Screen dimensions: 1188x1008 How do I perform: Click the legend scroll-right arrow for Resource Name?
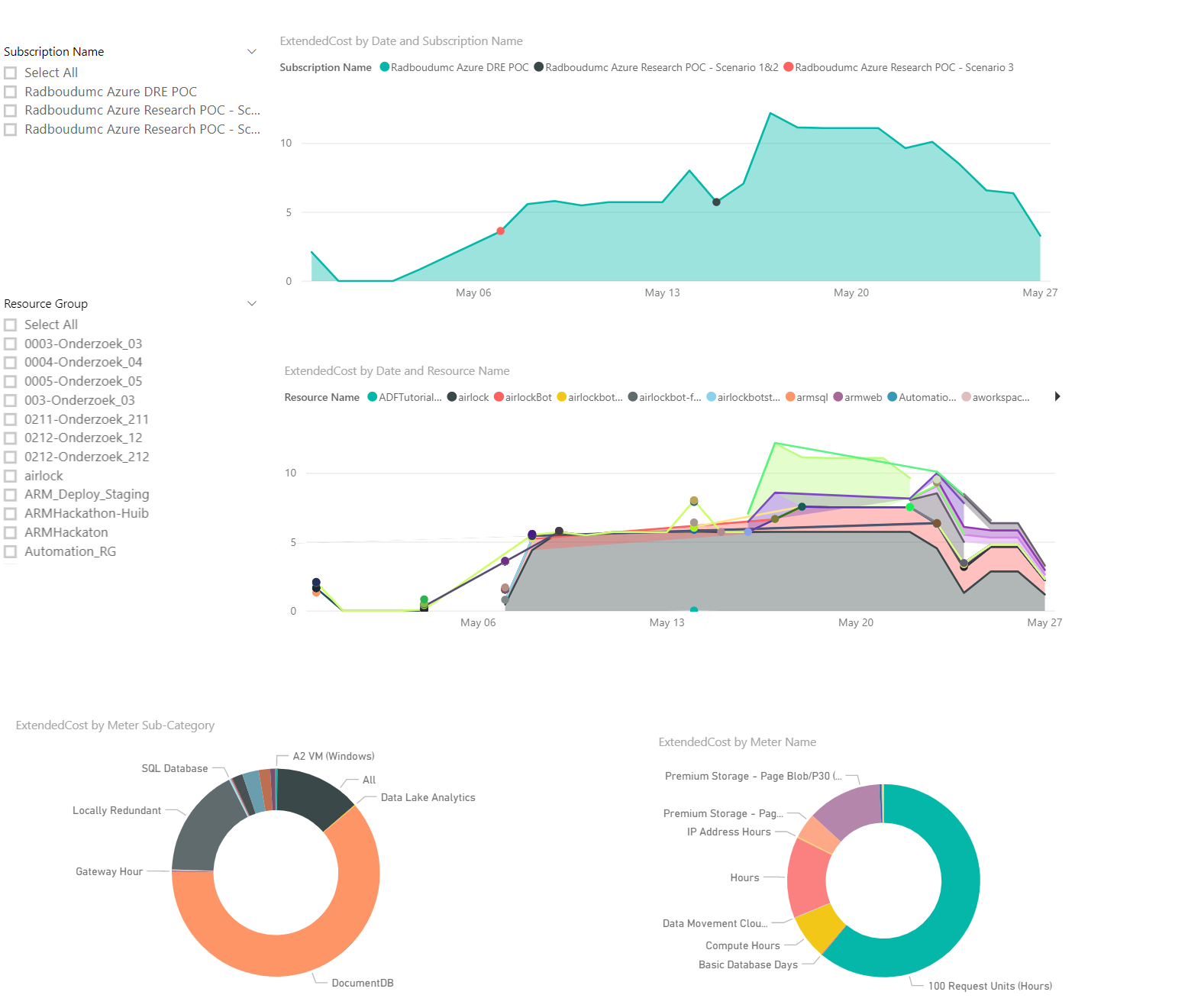click(1057, 396)
